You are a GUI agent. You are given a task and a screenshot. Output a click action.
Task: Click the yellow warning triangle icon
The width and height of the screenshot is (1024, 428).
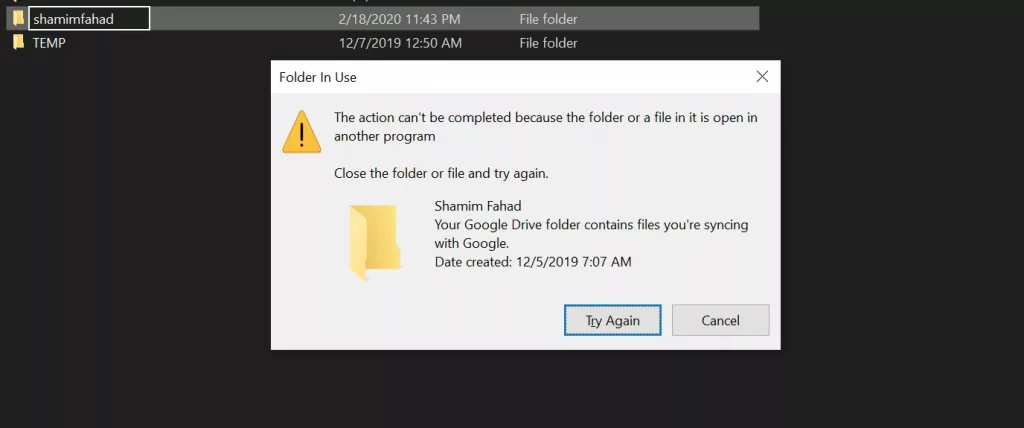coord(301,132)
